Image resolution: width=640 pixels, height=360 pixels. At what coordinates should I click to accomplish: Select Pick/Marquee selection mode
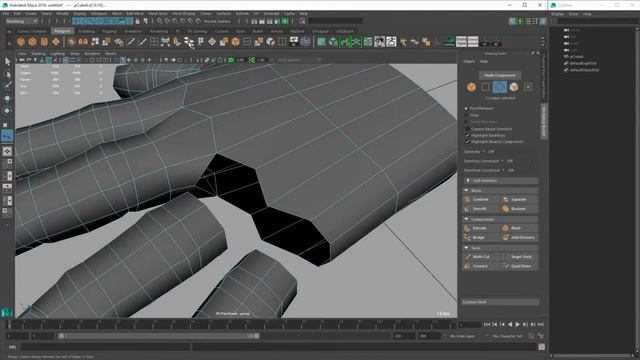(x=466, y=109)
